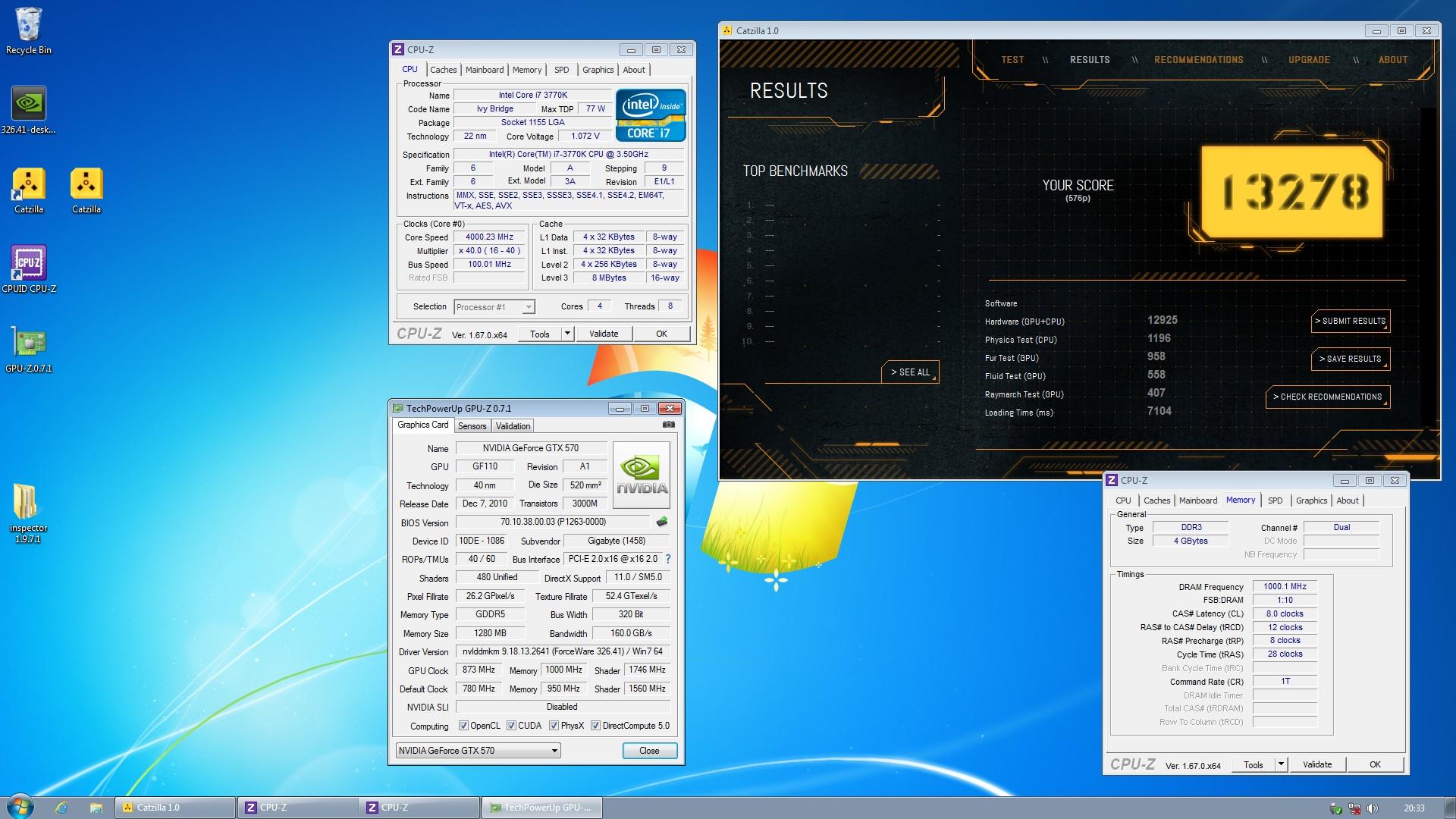Open the UPGRADE section in Catzilla
This screenshot has height=819, width=1456.
pos(1309,60)
